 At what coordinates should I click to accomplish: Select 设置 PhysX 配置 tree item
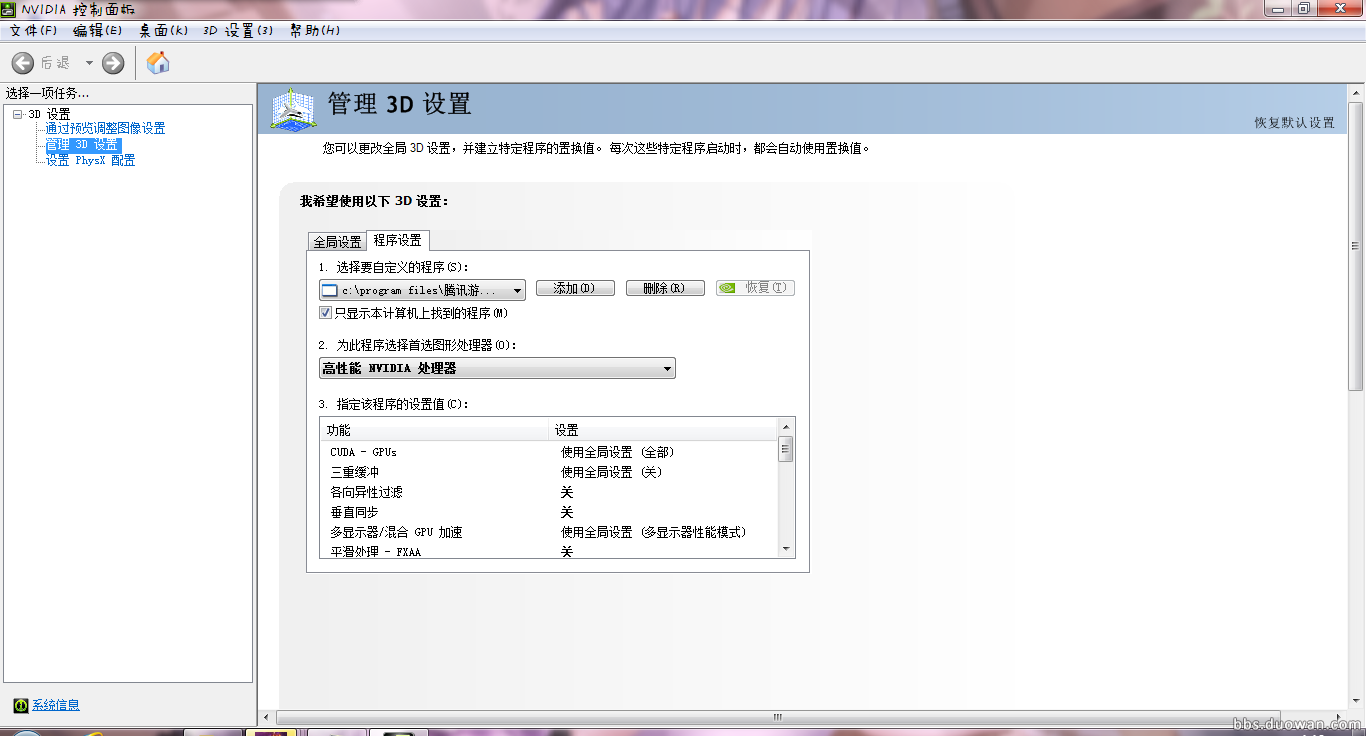pyautogui.click(x=90, y=160)
